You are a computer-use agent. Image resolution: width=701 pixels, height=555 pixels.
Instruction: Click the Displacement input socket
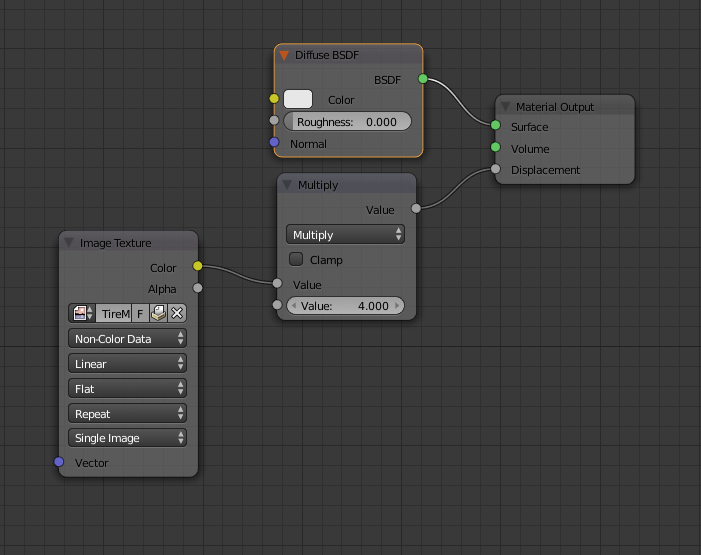point(495,169)
